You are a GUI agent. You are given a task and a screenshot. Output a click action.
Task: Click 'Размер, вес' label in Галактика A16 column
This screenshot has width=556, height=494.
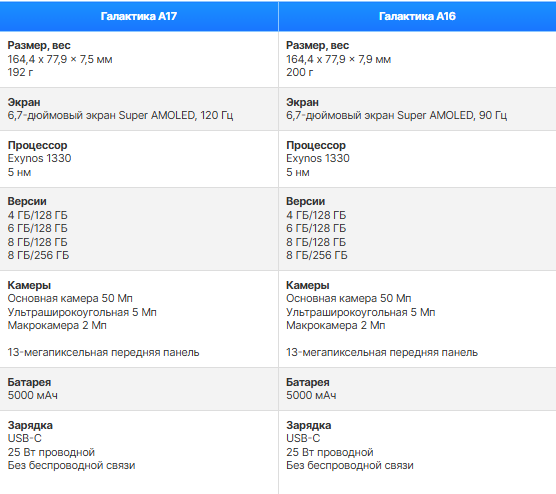point(318,45)
